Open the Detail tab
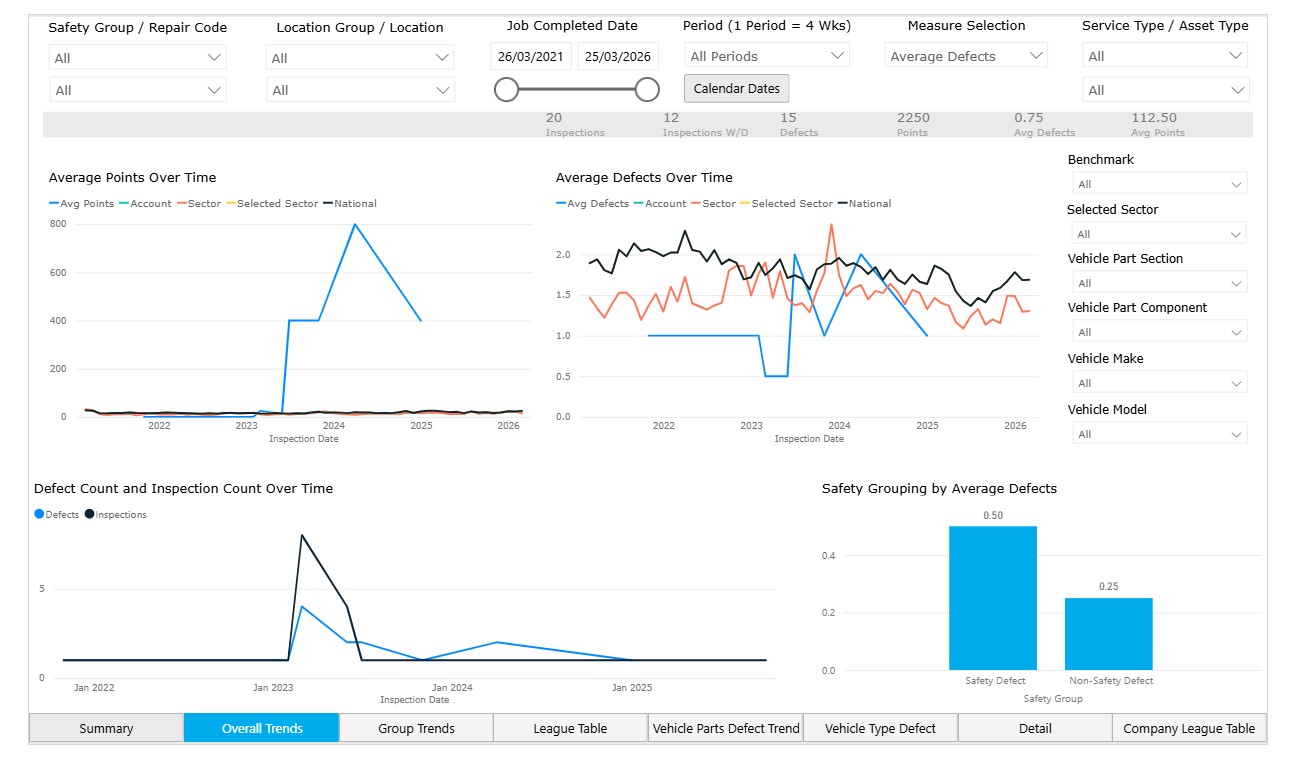This screenshot has height=760, width=1293. pyautogui.click(x=1035, y=728)
